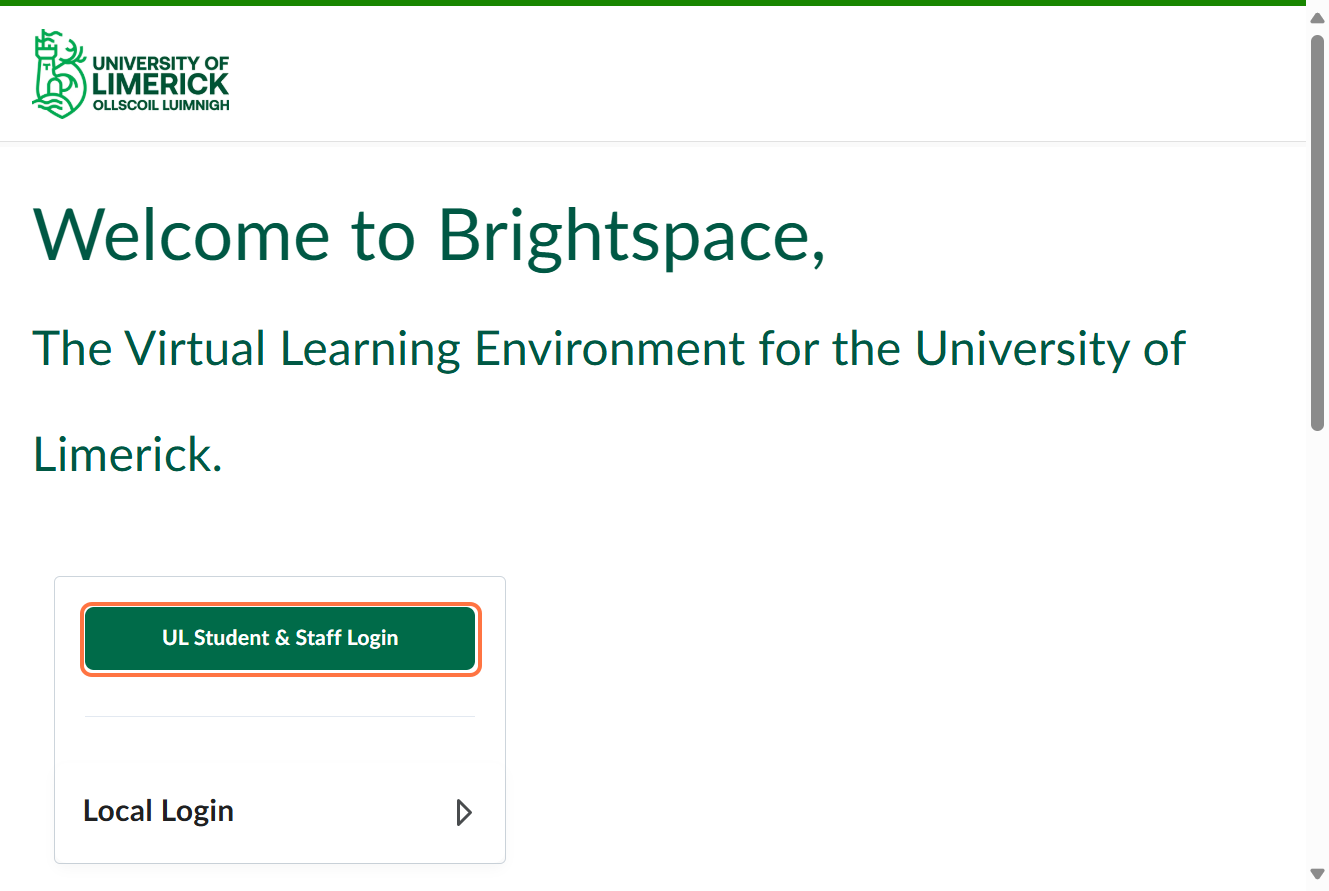Click the divider line inside the login card
The width and height of the screenshot is (1329, 891).
pos(280,717)
